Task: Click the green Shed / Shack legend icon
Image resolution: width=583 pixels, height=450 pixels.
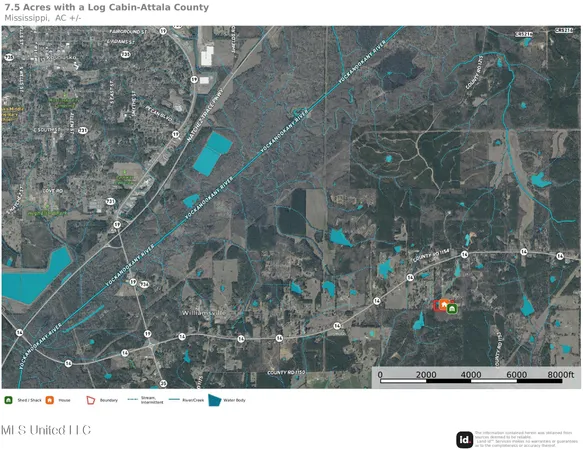Action: pos(8,400)
